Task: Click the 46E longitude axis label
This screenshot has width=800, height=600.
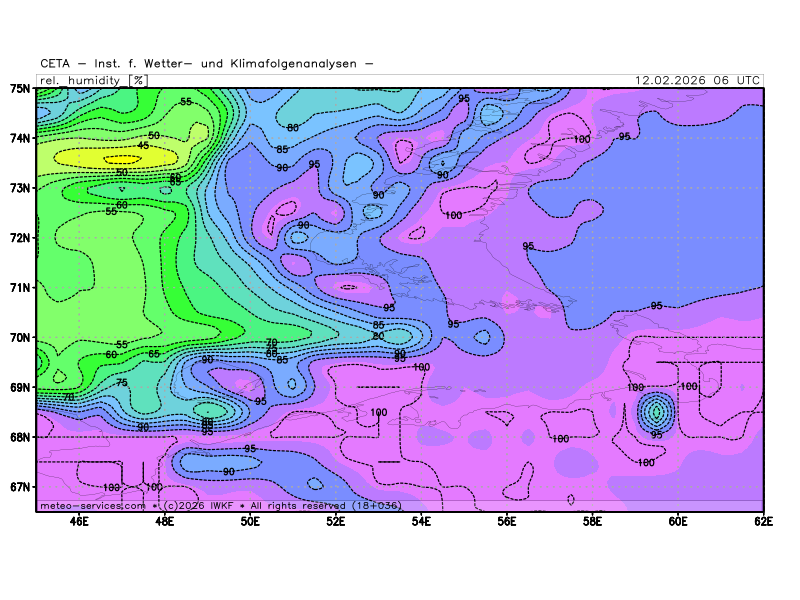Action: pyautogui.click(x=79, y=521)
